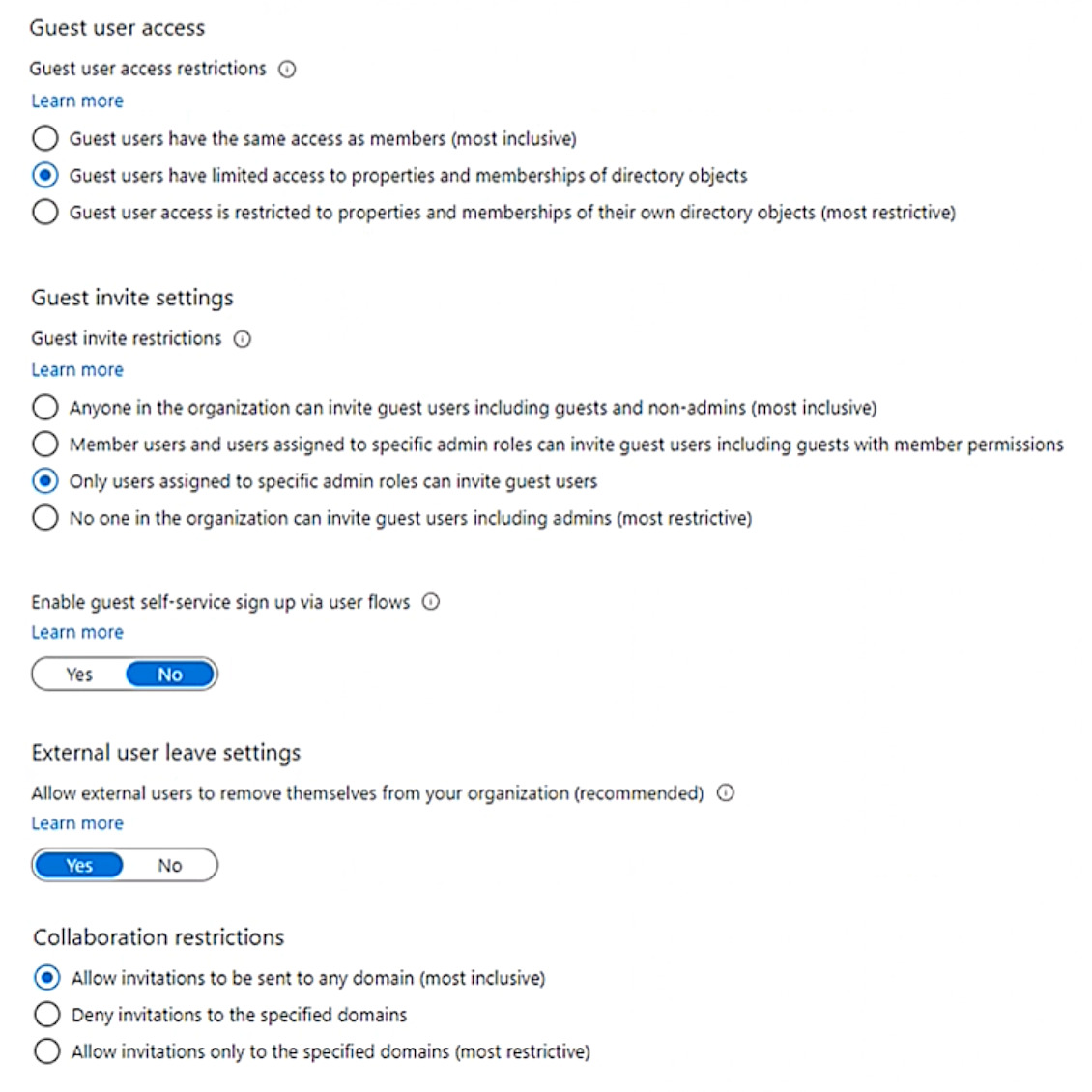Click info icon beside Guest user access restrictions
The width and height of the screenshot is (1092, 1092).
pos(287,70)
